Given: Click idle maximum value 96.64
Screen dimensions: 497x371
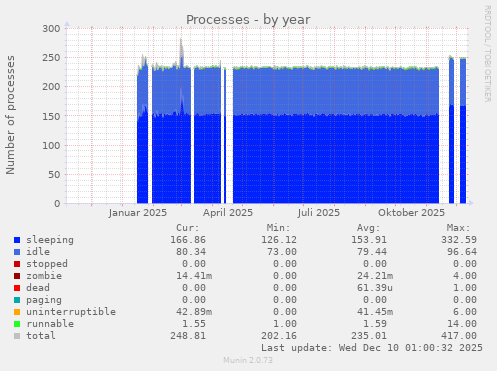Looking at the screenshot, I should (x=462, y=252).
